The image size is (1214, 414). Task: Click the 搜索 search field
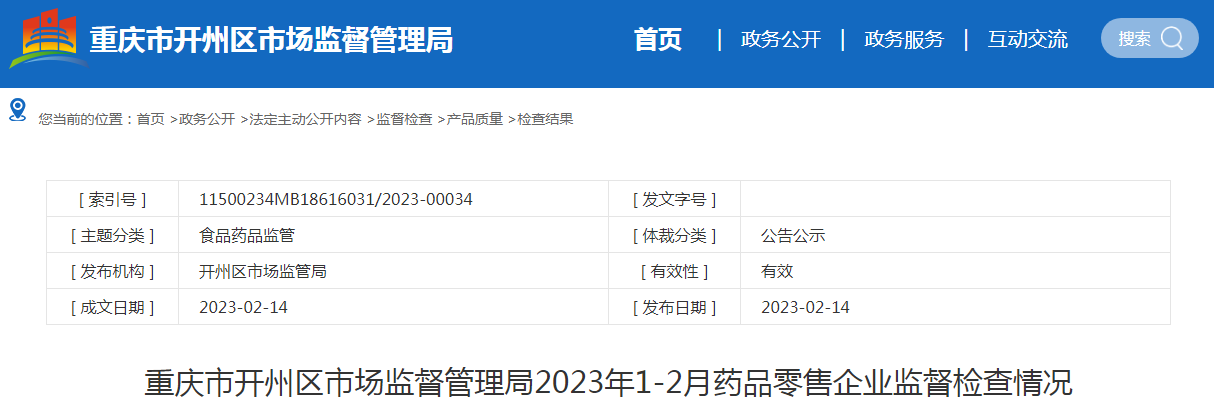click(1150, 38)
